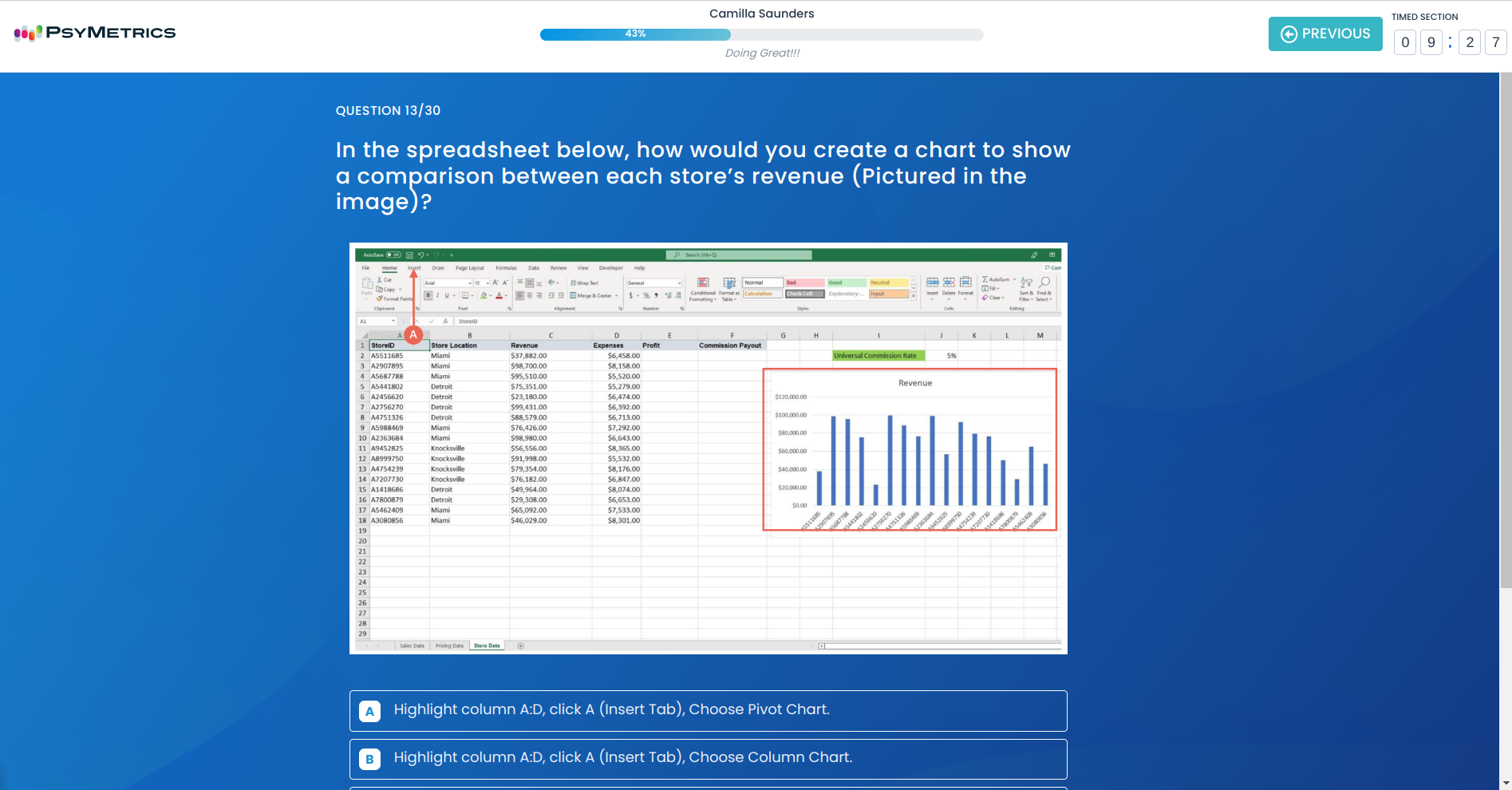Open the General number format dropdown
The image size is (1512, 790).
(x=679, y=283)
